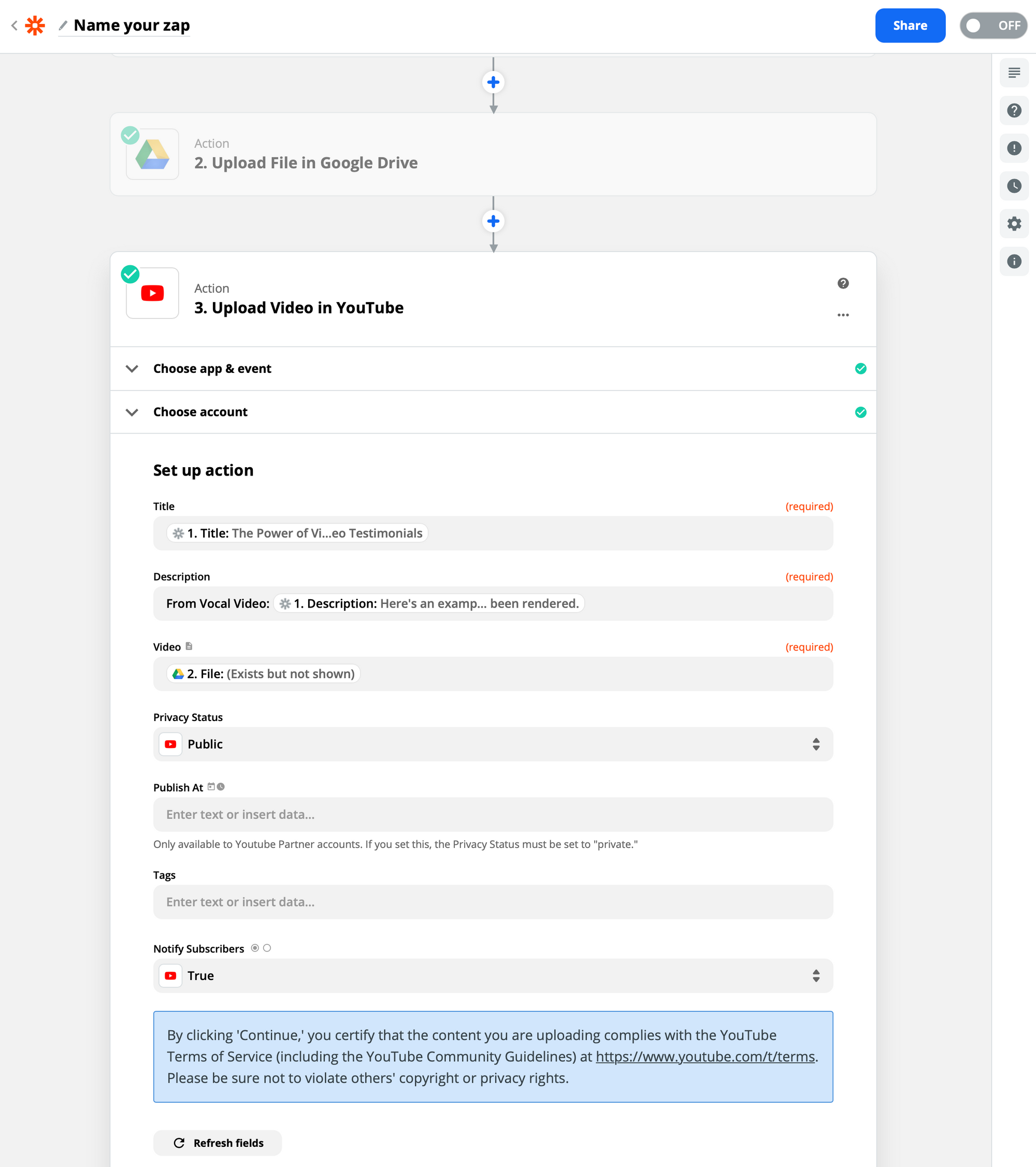Click into the Tags input field

[x=492, y=902]
